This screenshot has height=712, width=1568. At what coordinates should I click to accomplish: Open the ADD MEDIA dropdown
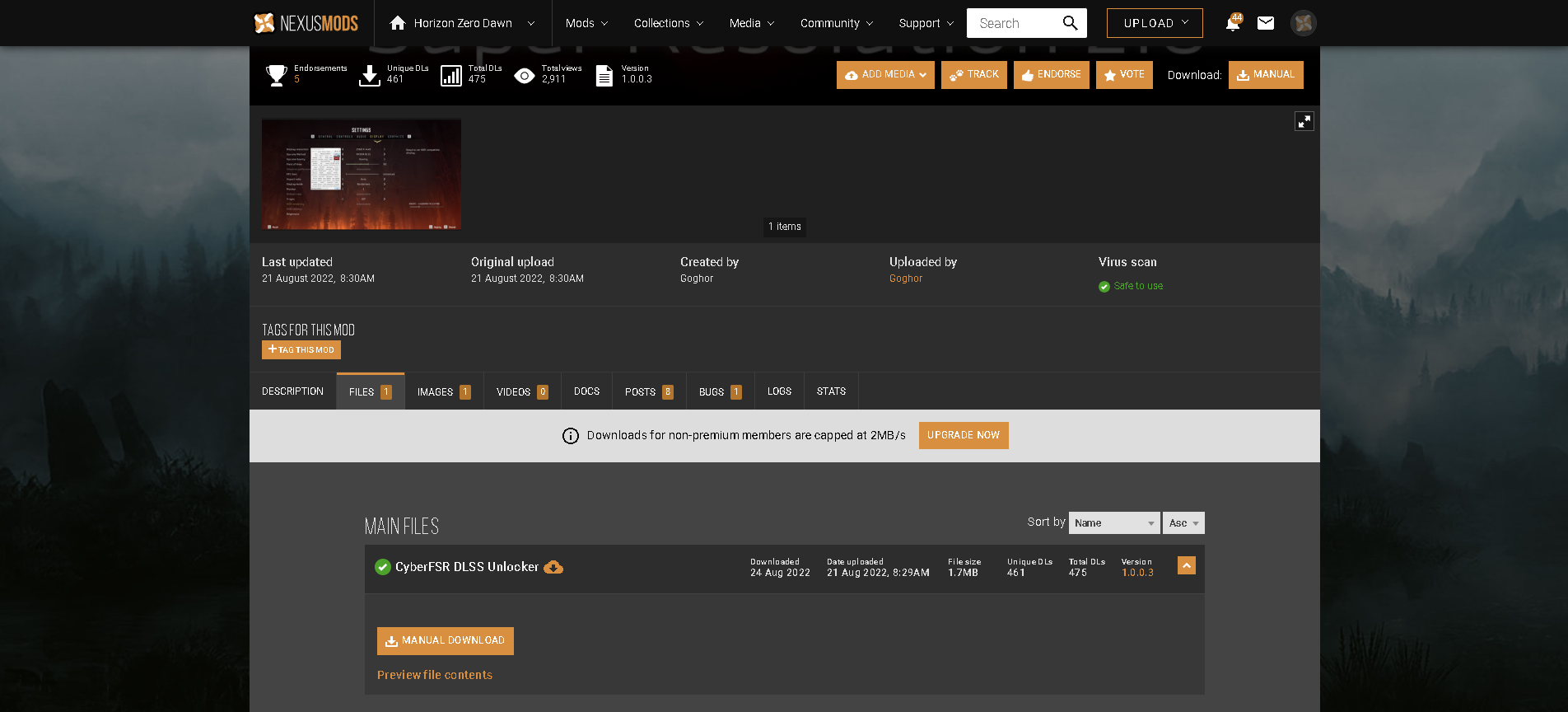[885, 75]
